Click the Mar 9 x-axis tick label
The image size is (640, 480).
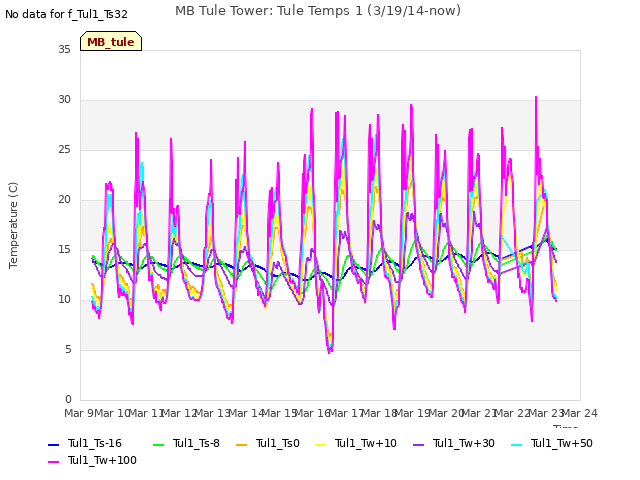coord(80,413)
